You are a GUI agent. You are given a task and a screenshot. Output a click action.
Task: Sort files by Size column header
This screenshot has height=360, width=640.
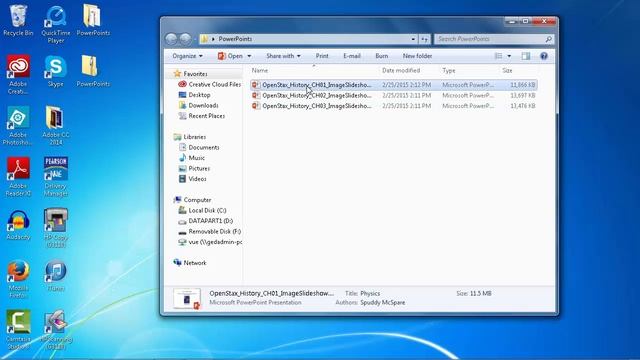(x=507, y=70)
